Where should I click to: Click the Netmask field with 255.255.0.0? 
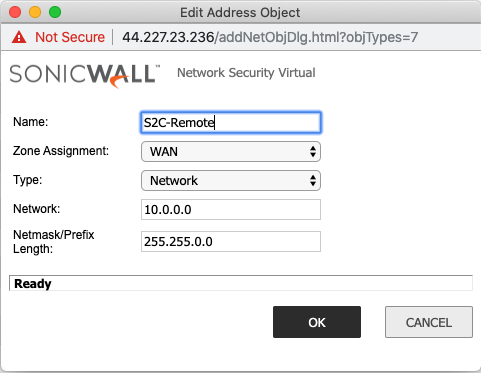click(x=231, y=242)
